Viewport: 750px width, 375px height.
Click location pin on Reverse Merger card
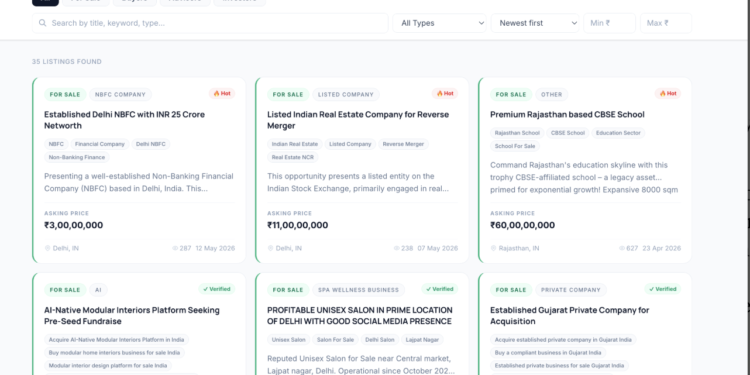point(270,248)
